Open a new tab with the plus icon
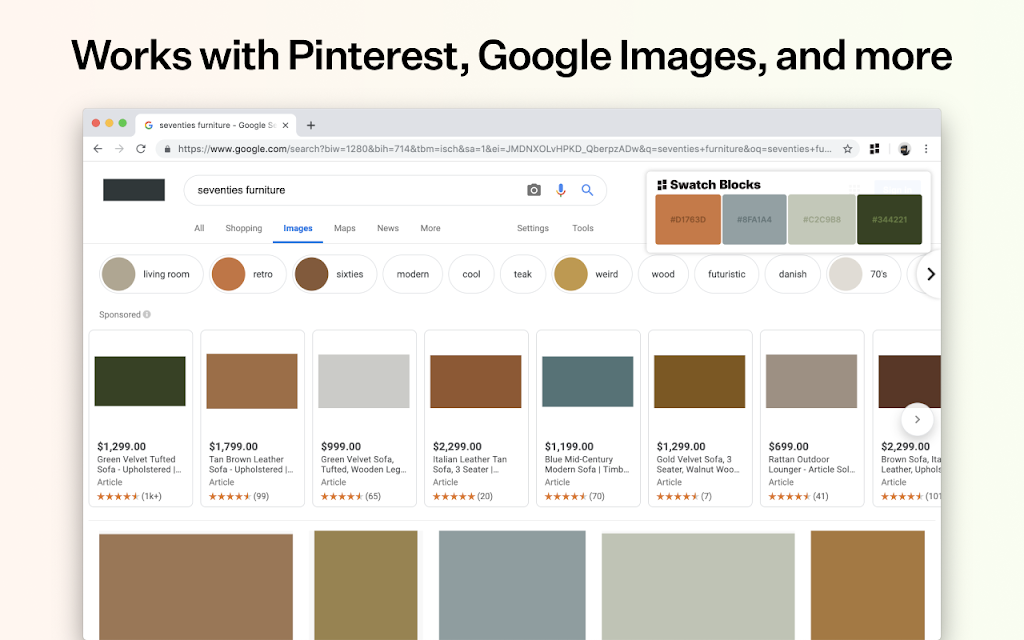The image size is (1024, 640). [x=311, y=125]
